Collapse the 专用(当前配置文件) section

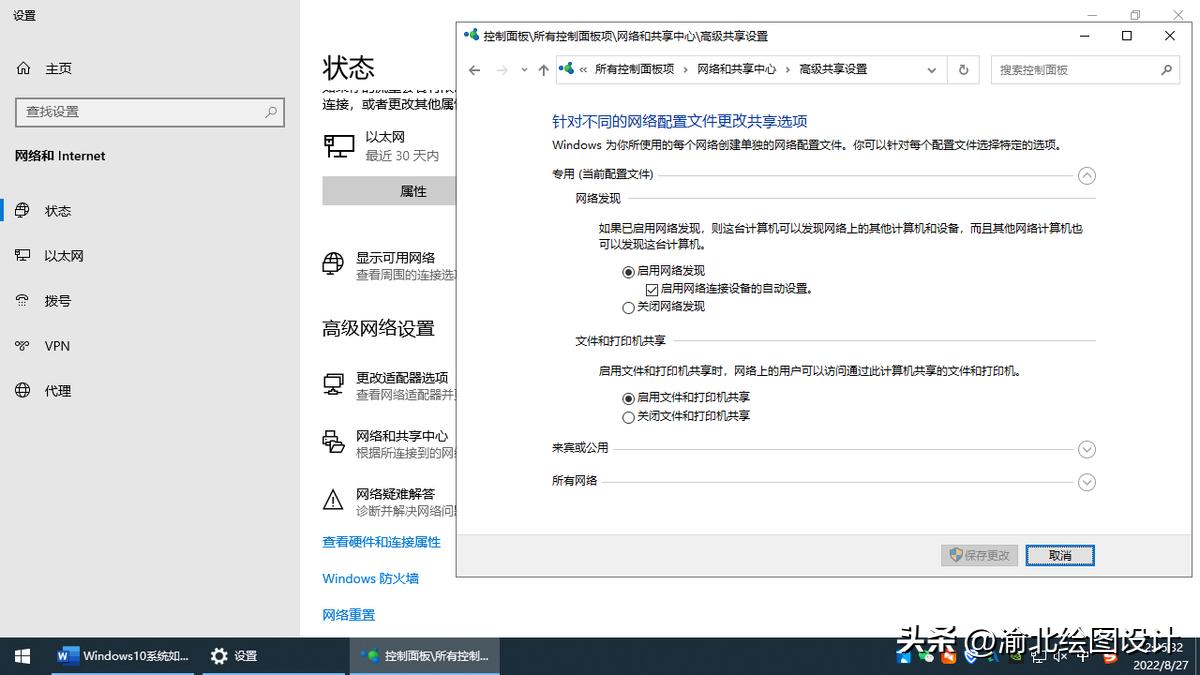point(1087,175)
